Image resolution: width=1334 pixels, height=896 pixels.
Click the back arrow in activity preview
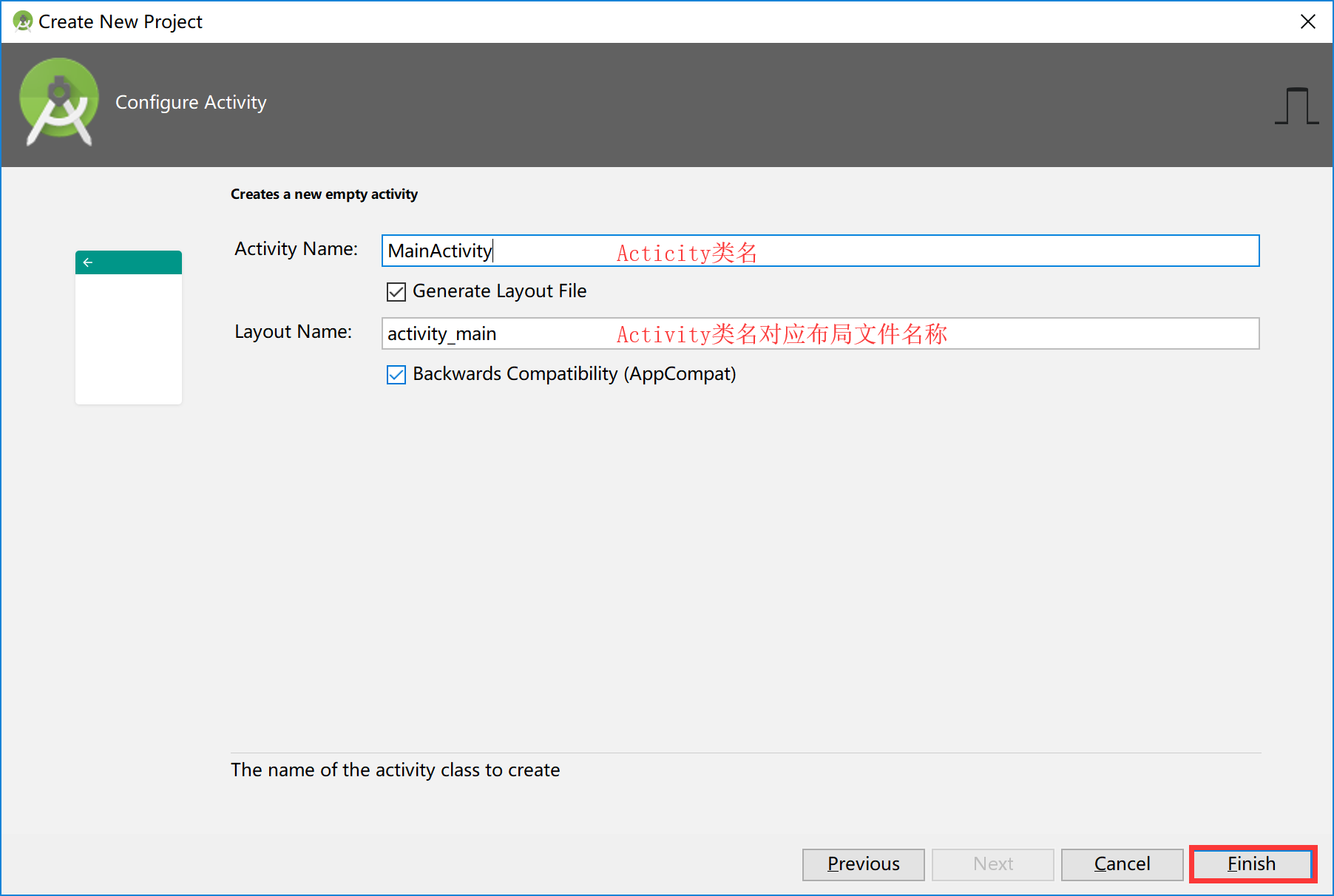pyautogui.click(x=88, y=262)
